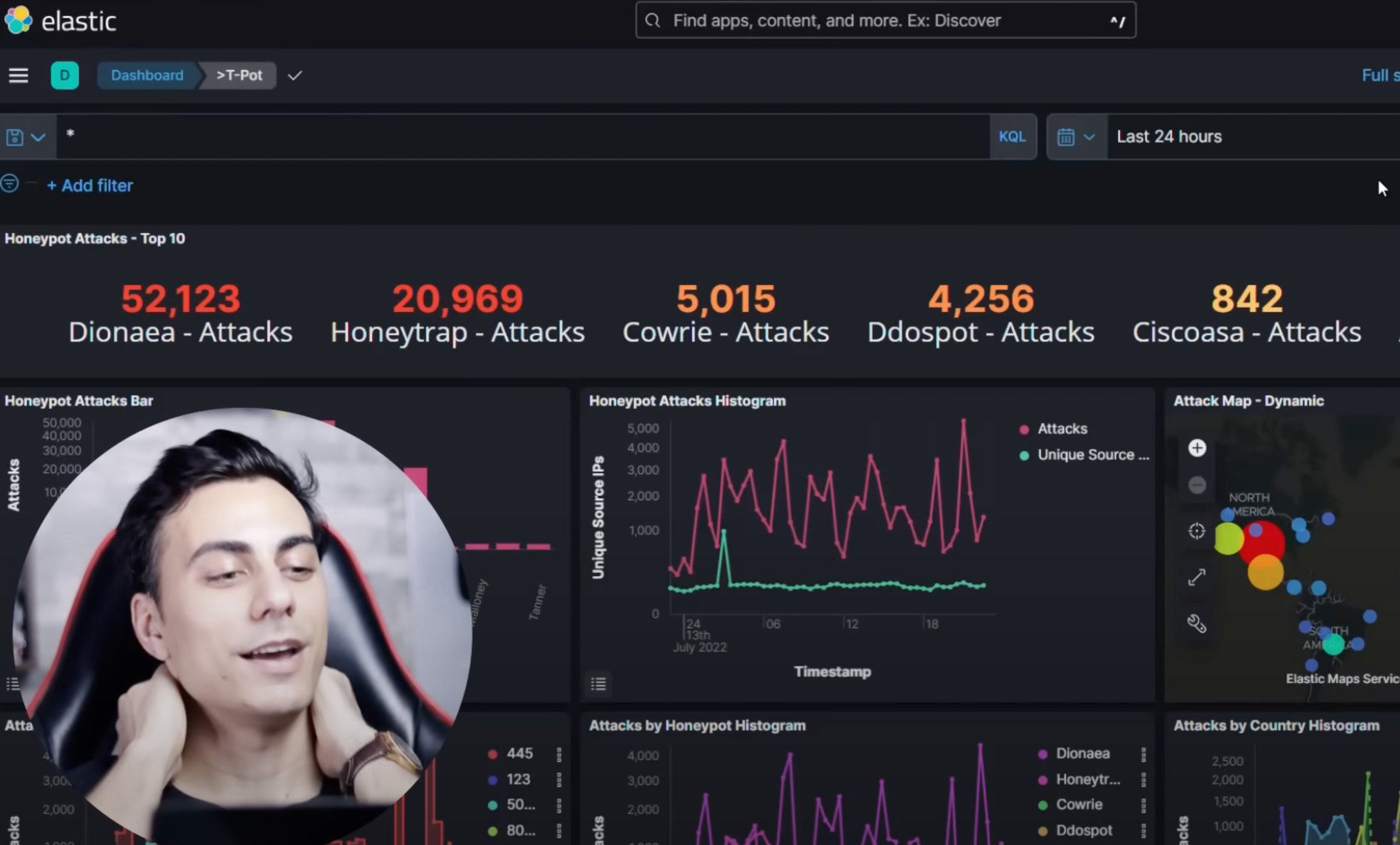Toggle legend in Honeypot Attacks Bar
This screenshot has width=1400, height=845.
pyautogui.click(x=12, y=684)
